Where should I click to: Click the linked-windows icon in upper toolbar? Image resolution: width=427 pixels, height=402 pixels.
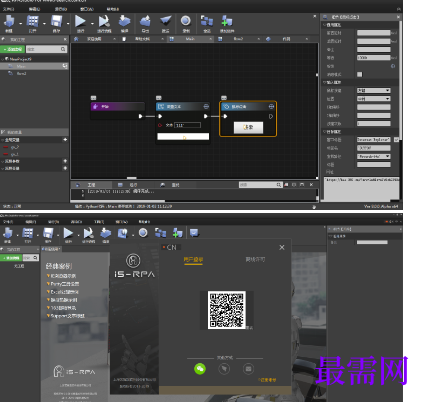point(207,21)
